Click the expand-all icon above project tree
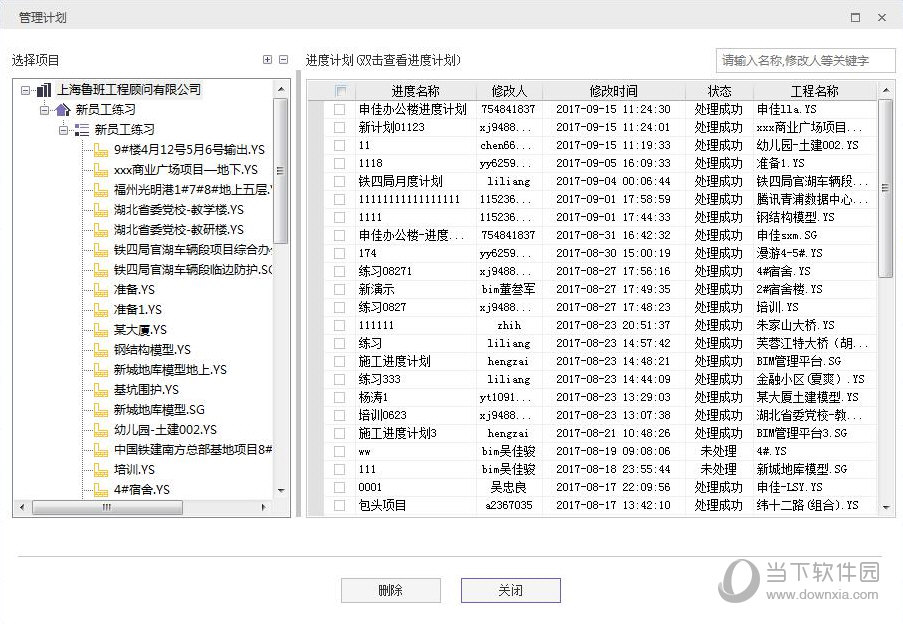 [x=267, y=60]
